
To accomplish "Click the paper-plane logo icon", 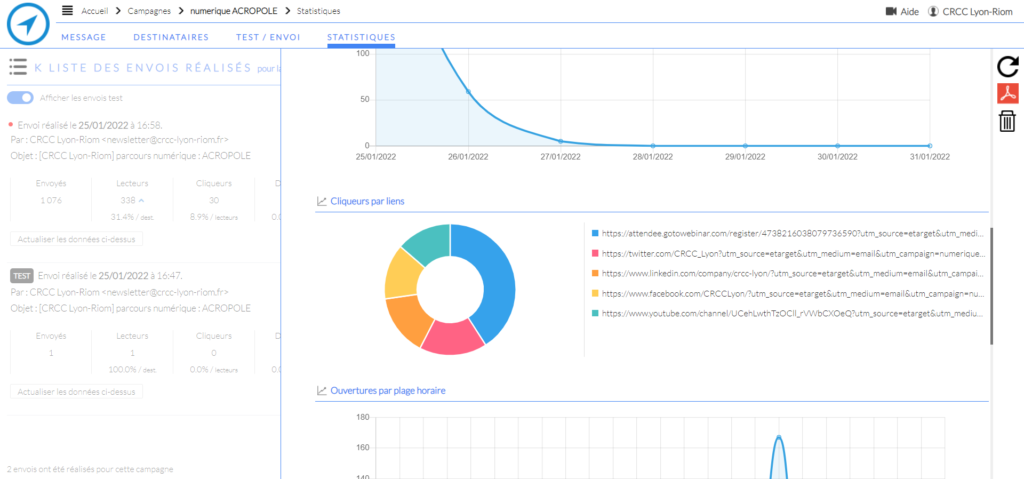I will (x=27, y=26).
